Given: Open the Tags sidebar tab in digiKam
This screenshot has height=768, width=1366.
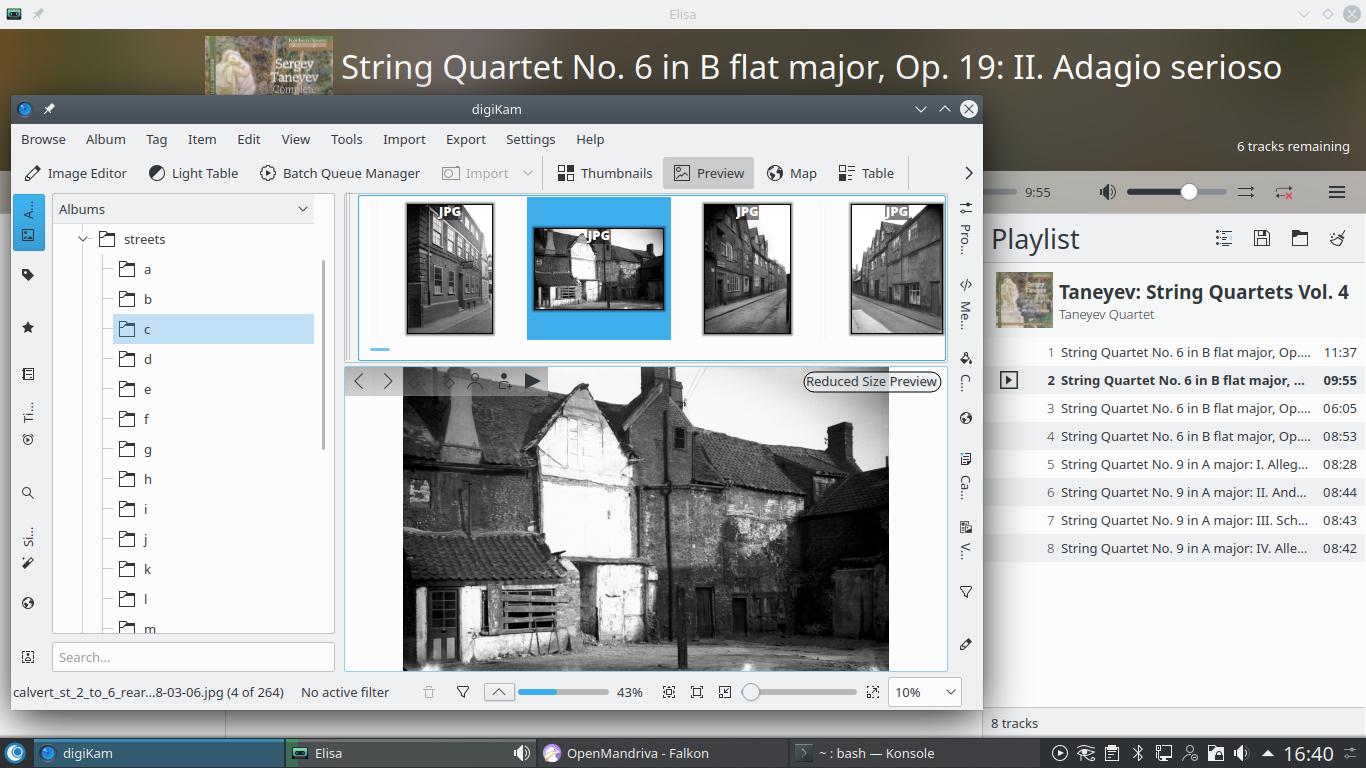Looking at the screenshot, I should pyautogui.click(x=28, y=275).
